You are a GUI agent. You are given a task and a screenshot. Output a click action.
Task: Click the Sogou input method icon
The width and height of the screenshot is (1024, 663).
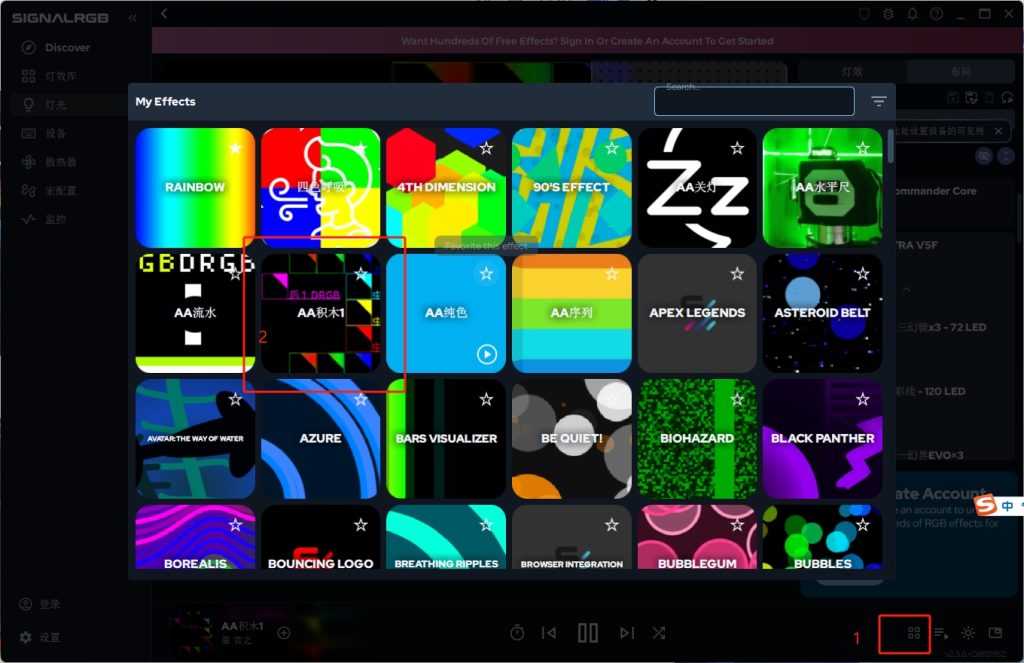986,504
